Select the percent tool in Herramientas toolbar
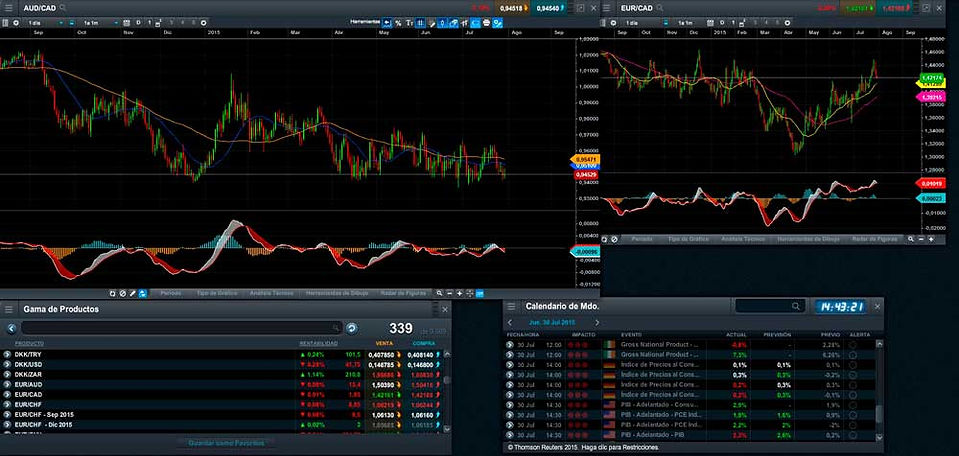The width and height of the screenshot is (959, 456). point(399,23)
